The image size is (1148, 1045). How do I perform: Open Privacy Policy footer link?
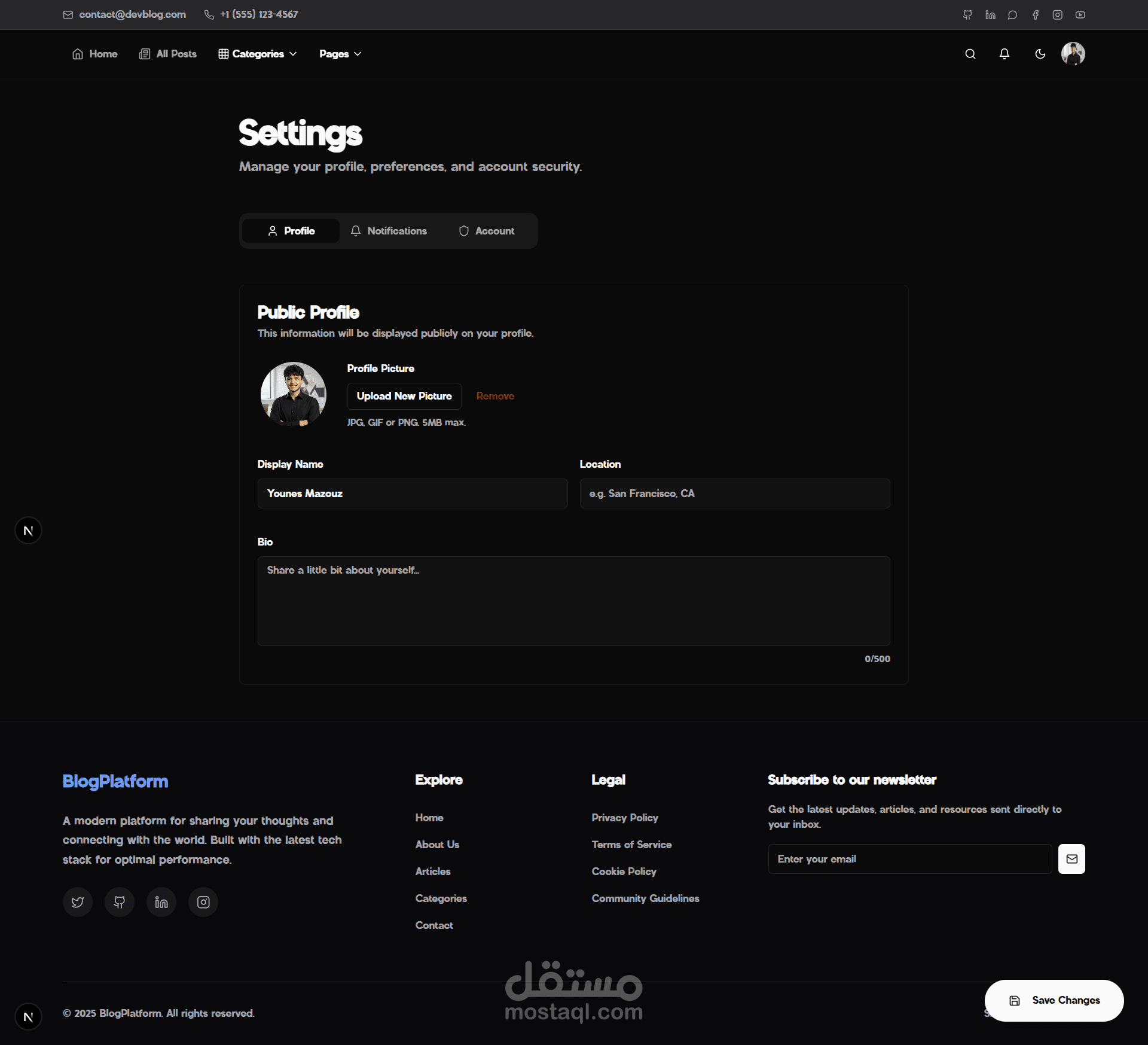click(625, 818)
